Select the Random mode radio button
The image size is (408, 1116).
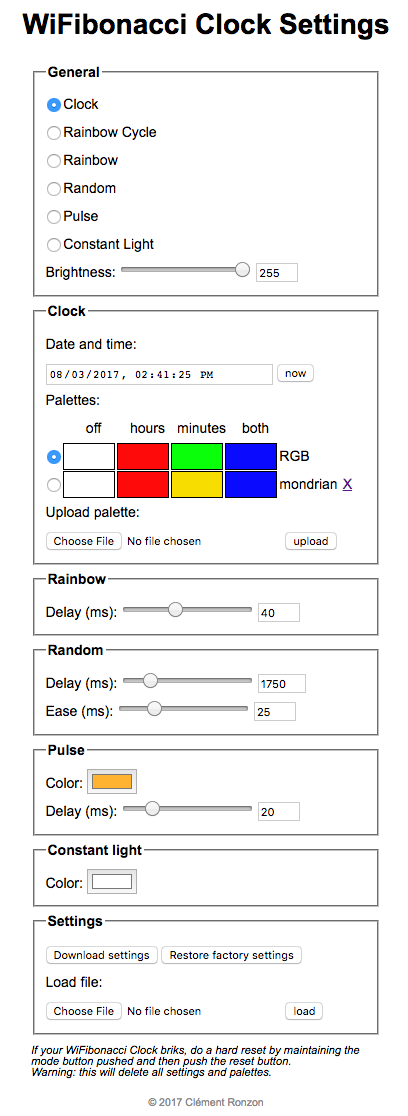[x=53, y=189]
